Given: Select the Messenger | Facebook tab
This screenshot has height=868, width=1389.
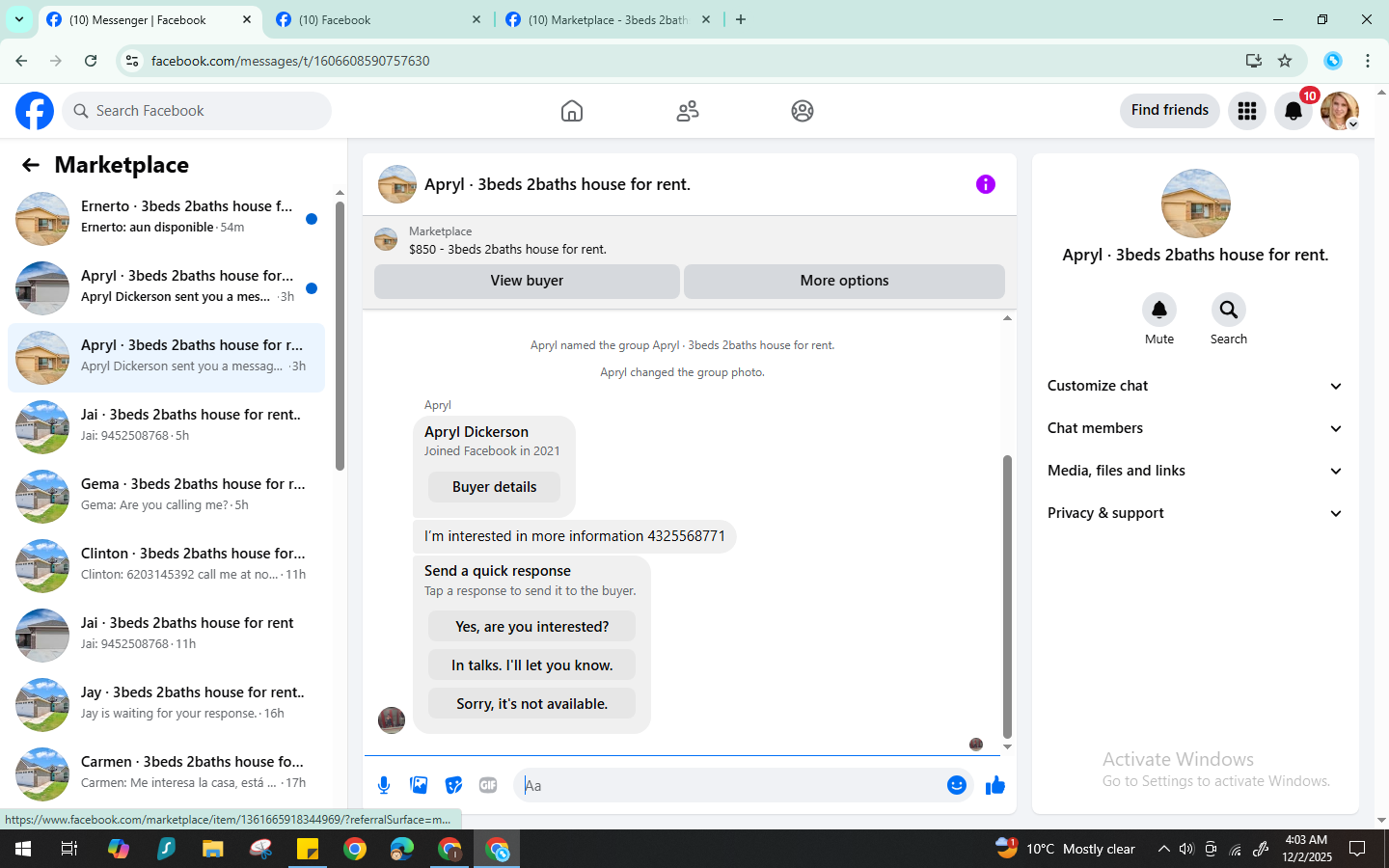Looking at the screenshot, I should (x=150, y=19).
